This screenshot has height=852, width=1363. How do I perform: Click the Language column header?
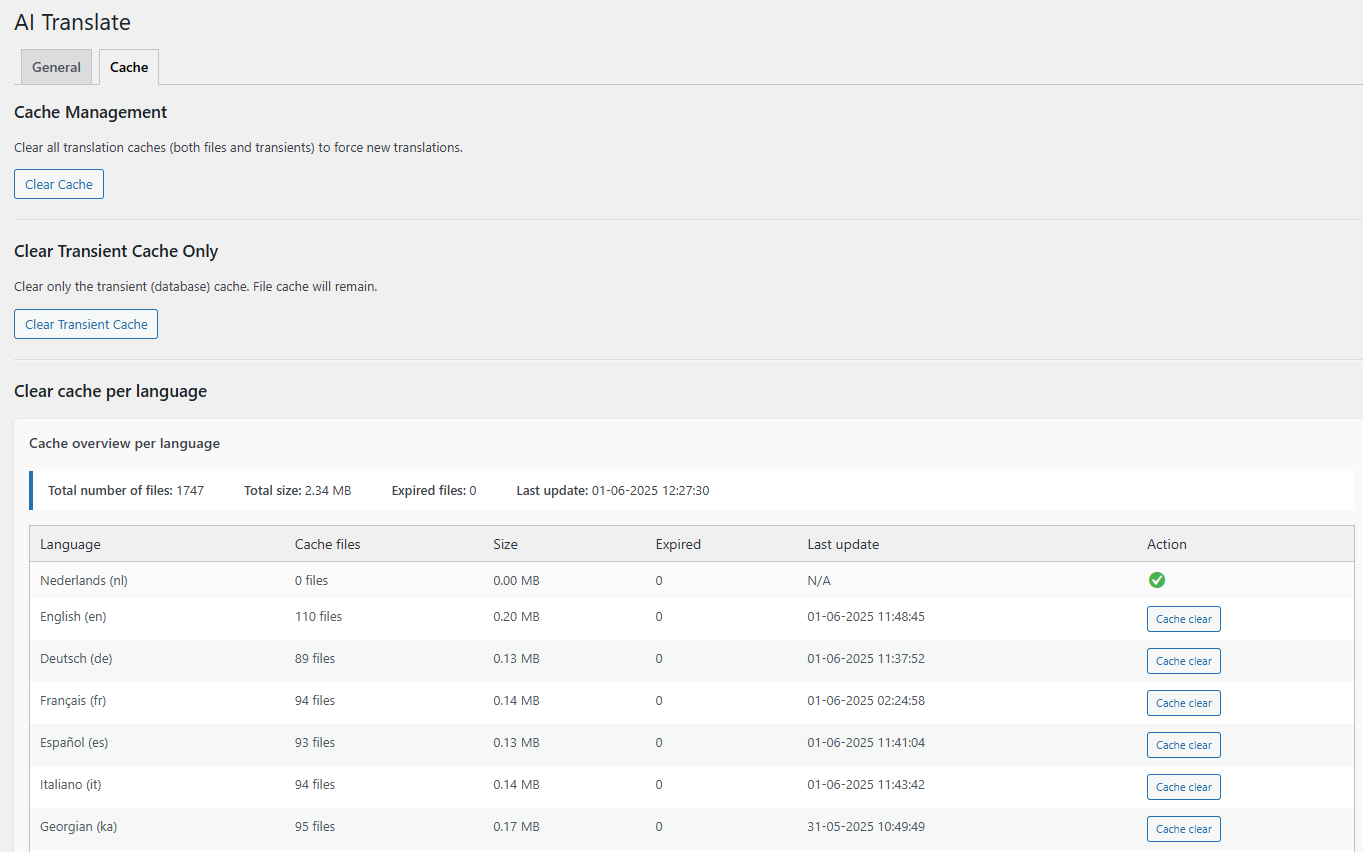pyautogui.click(x=70, y=544)
